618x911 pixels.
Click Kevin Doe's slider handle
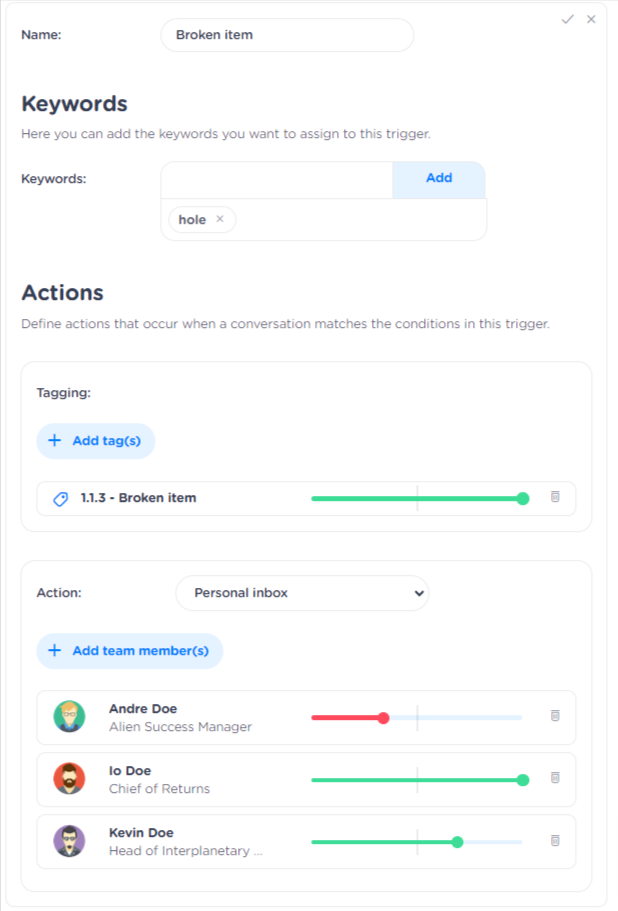[x=457, y=842]
